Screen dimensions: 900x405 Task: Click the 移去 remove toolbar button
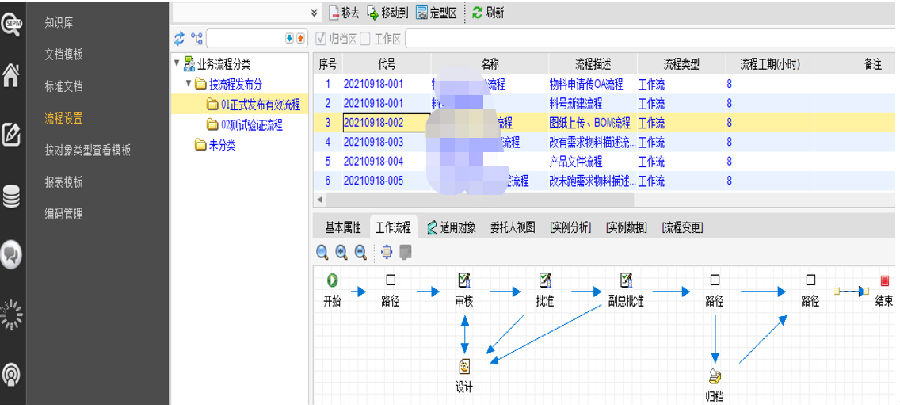344,13
